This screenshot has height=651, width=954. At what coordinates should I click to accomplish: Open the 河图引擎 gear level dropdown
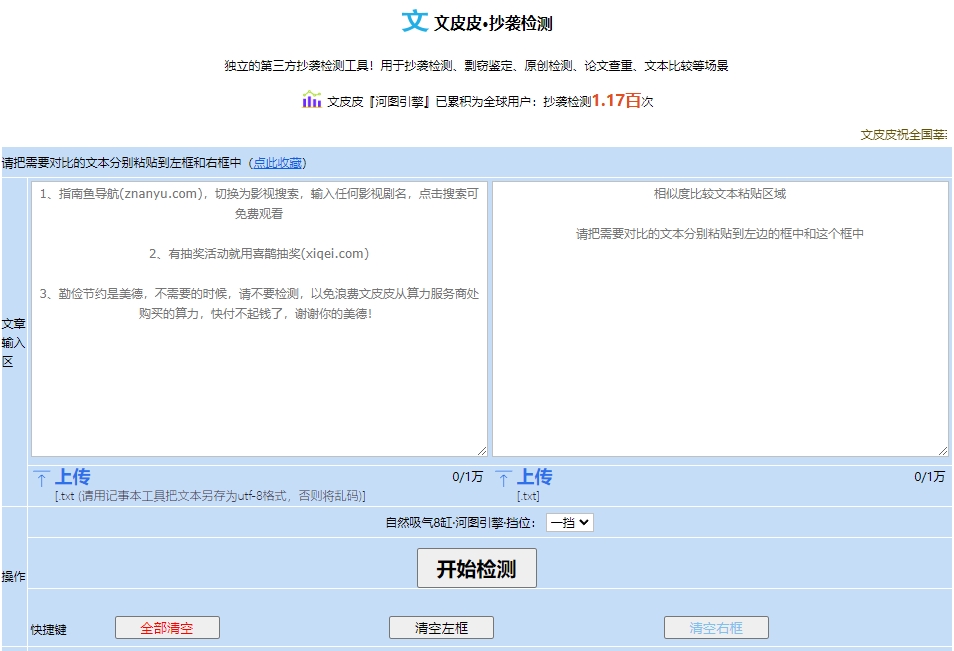(x=569, y=522)
